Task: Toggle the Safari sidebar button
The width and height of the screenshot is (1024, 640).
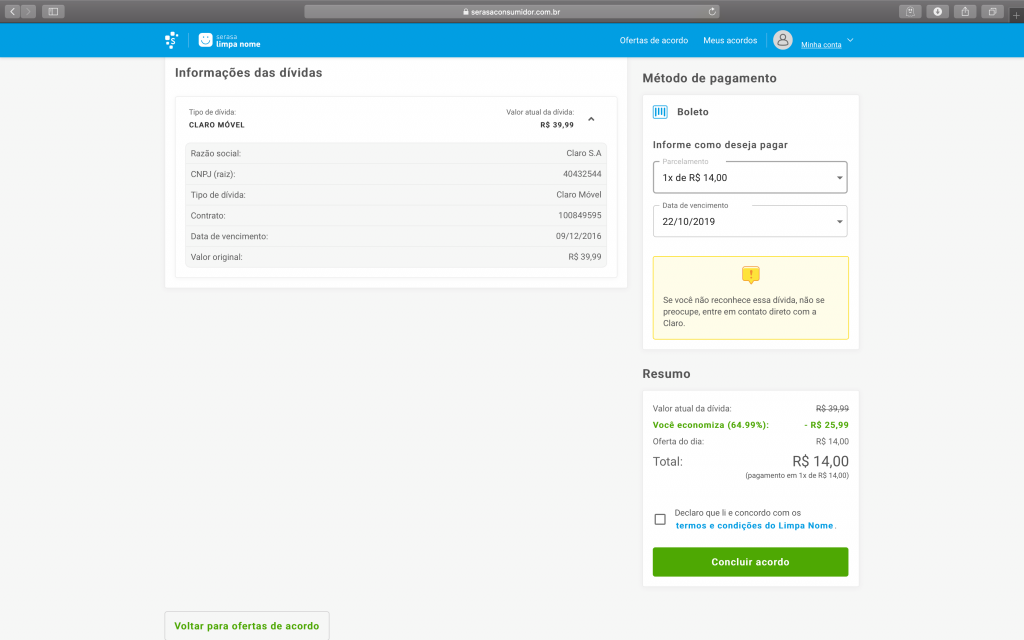Action: click(x=54, y=11)
